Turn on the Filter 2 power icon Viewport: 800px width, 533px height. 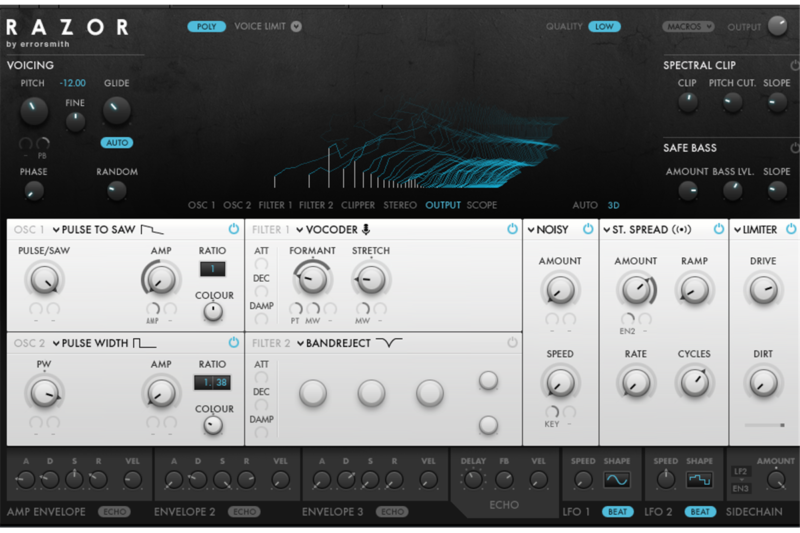point(512,343)
